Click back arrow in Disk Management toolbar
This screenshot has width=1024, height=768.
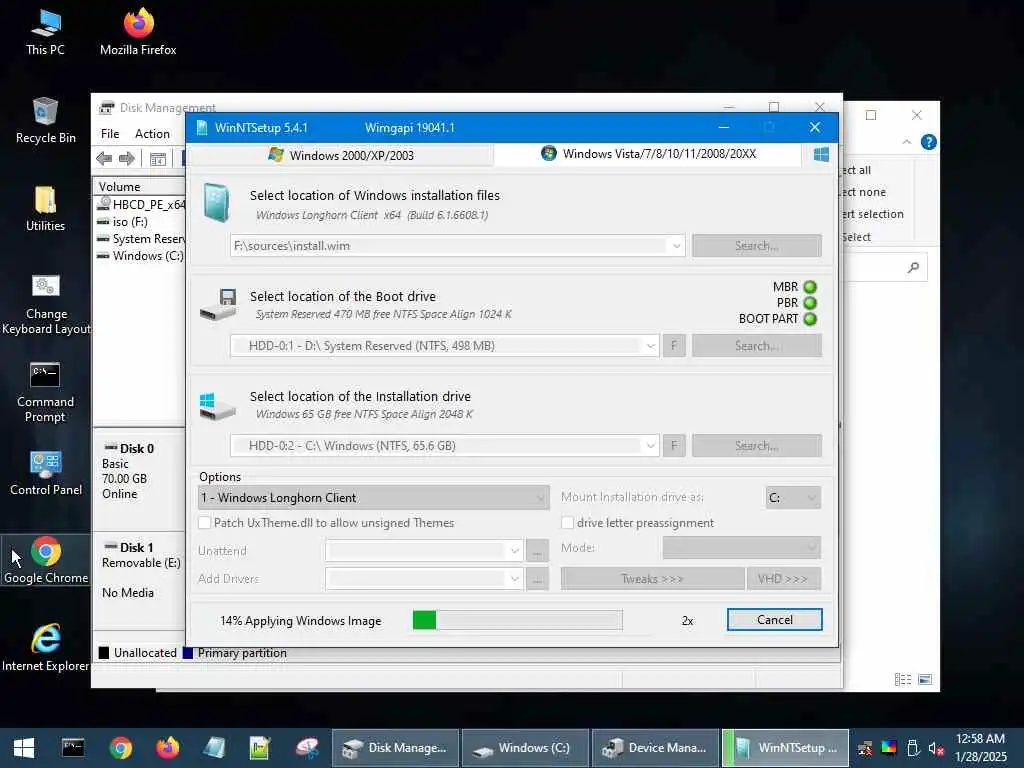click(x=104, y=159)
